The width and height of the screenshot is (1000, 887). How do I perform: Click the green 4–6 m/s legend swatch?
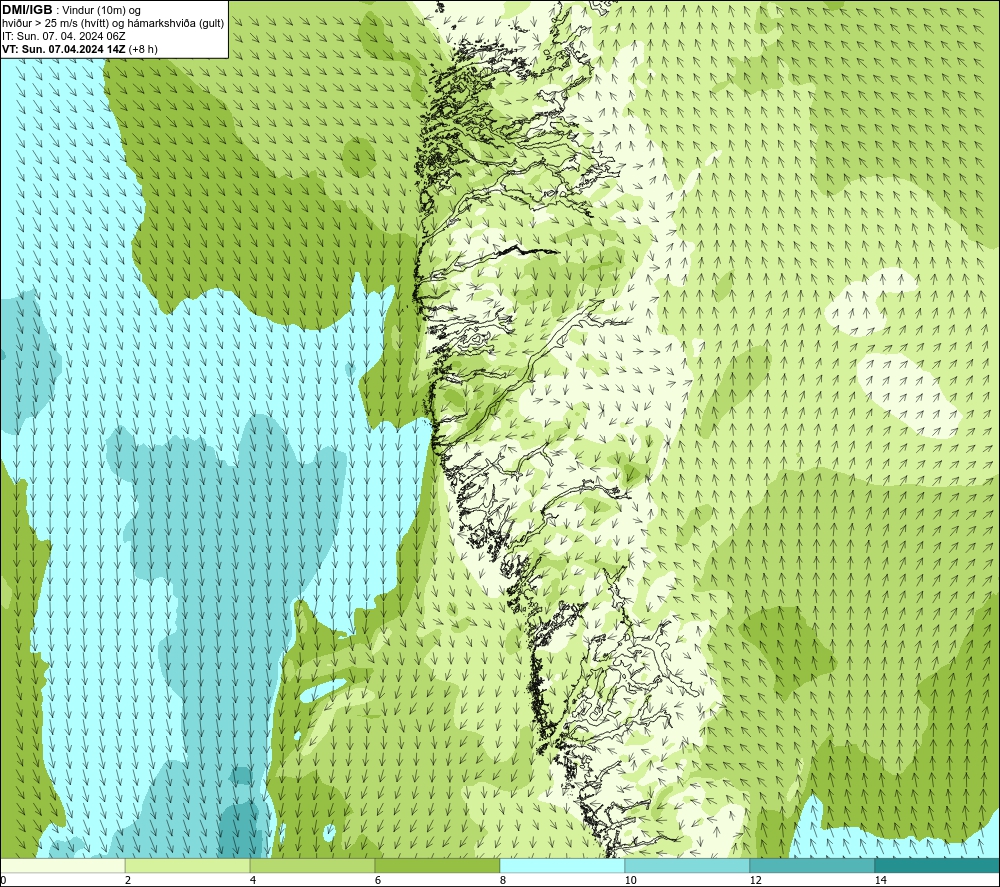click(312, 866)
